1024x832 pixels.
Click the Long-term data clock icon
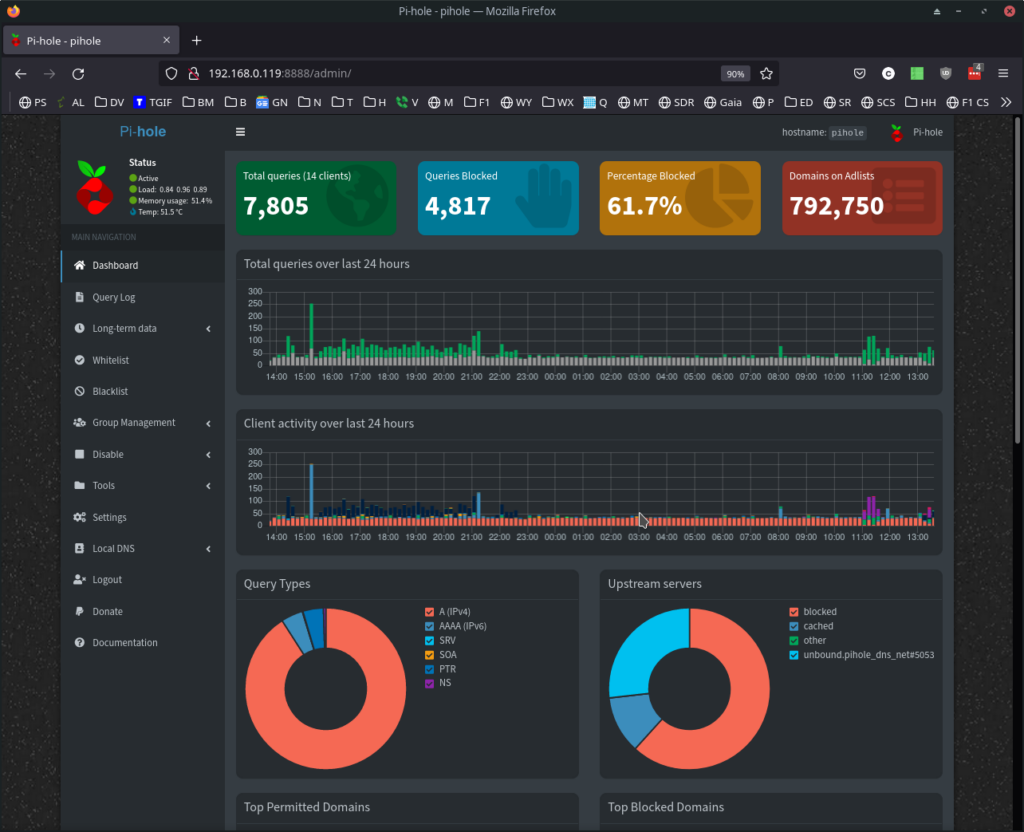point(79,328)
